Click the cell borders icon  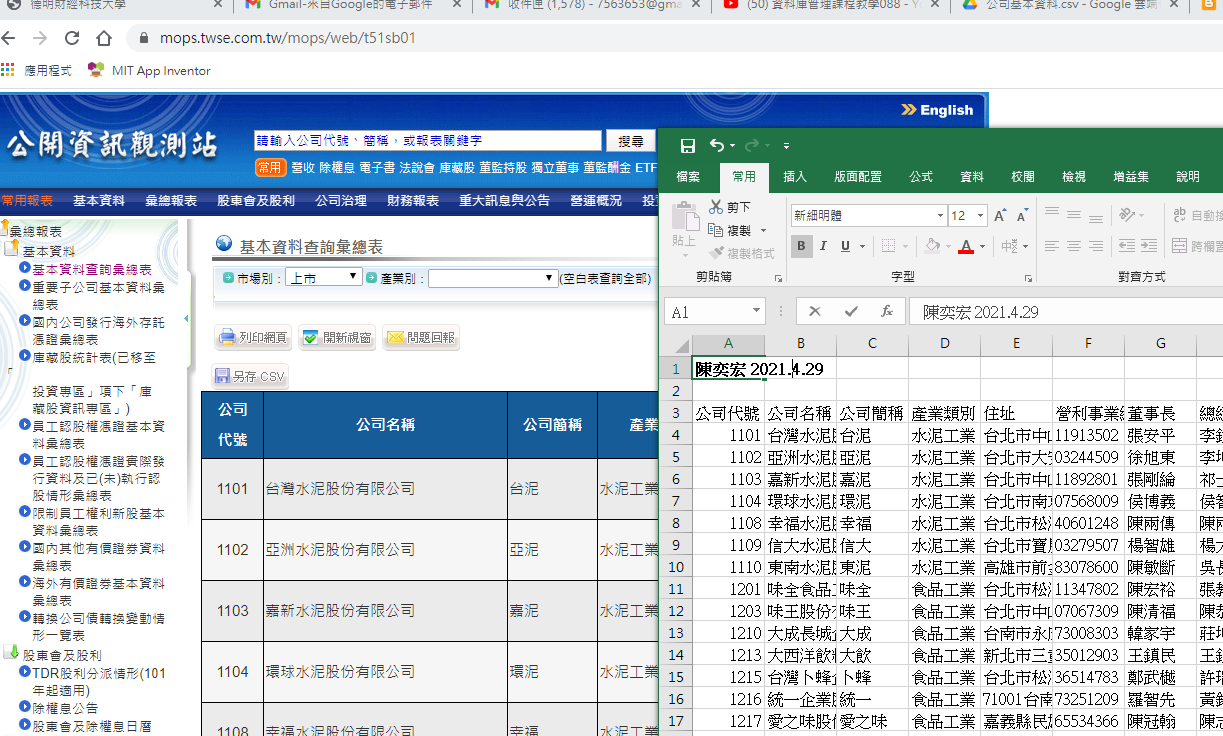(x=887, y=246)
